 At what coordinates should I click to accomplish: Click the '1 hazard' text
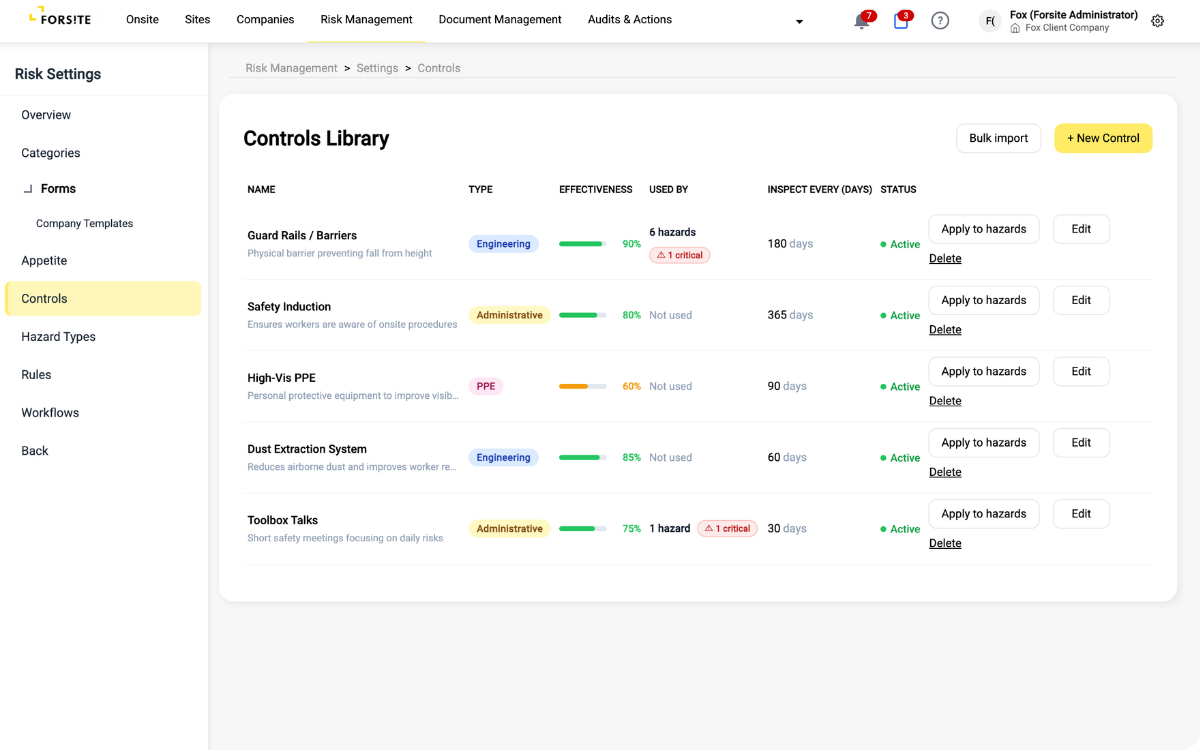point(669,528)
